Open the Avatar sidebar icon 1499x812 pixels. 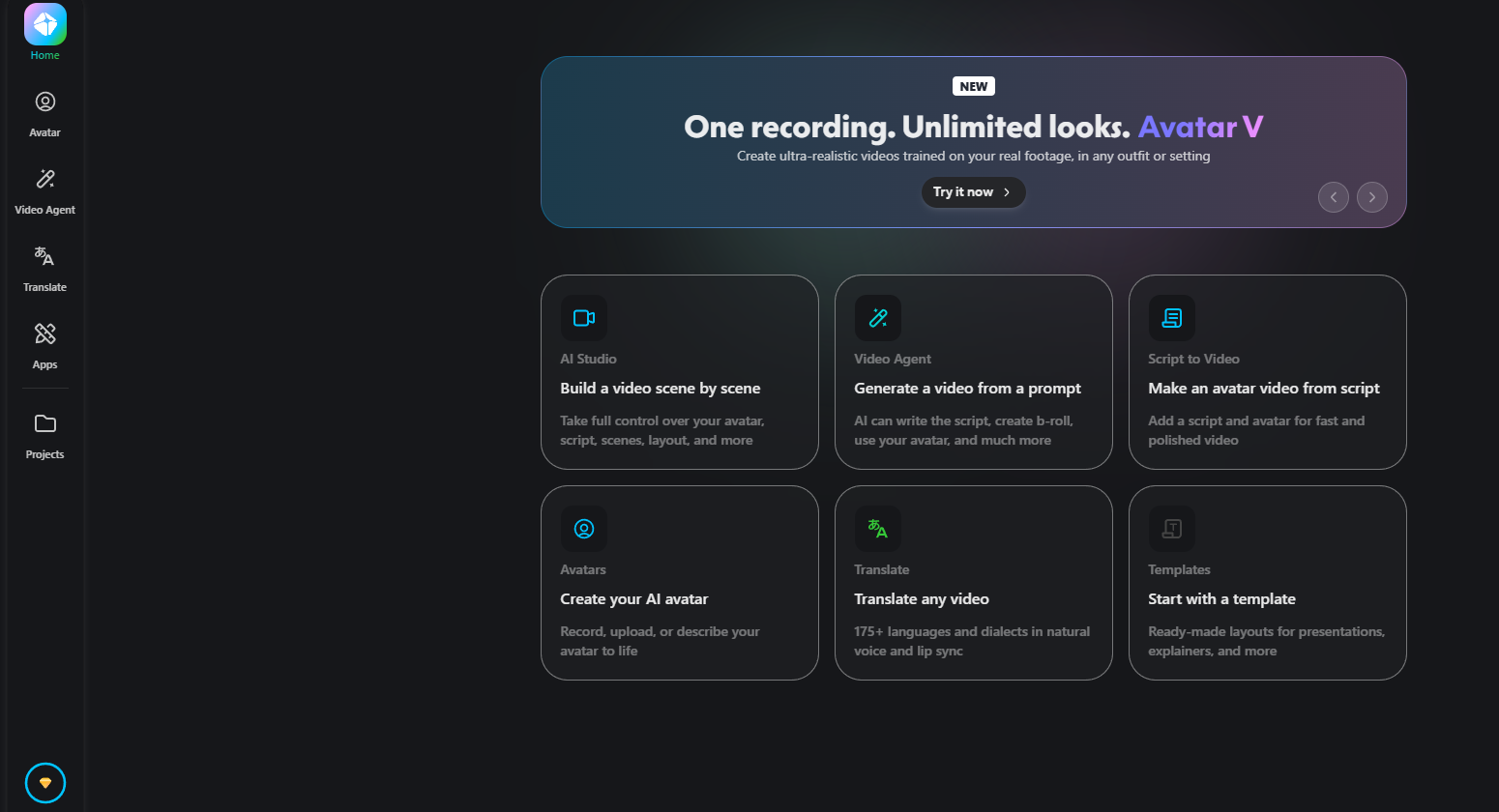pyautogui.click(x=45, y=101)
